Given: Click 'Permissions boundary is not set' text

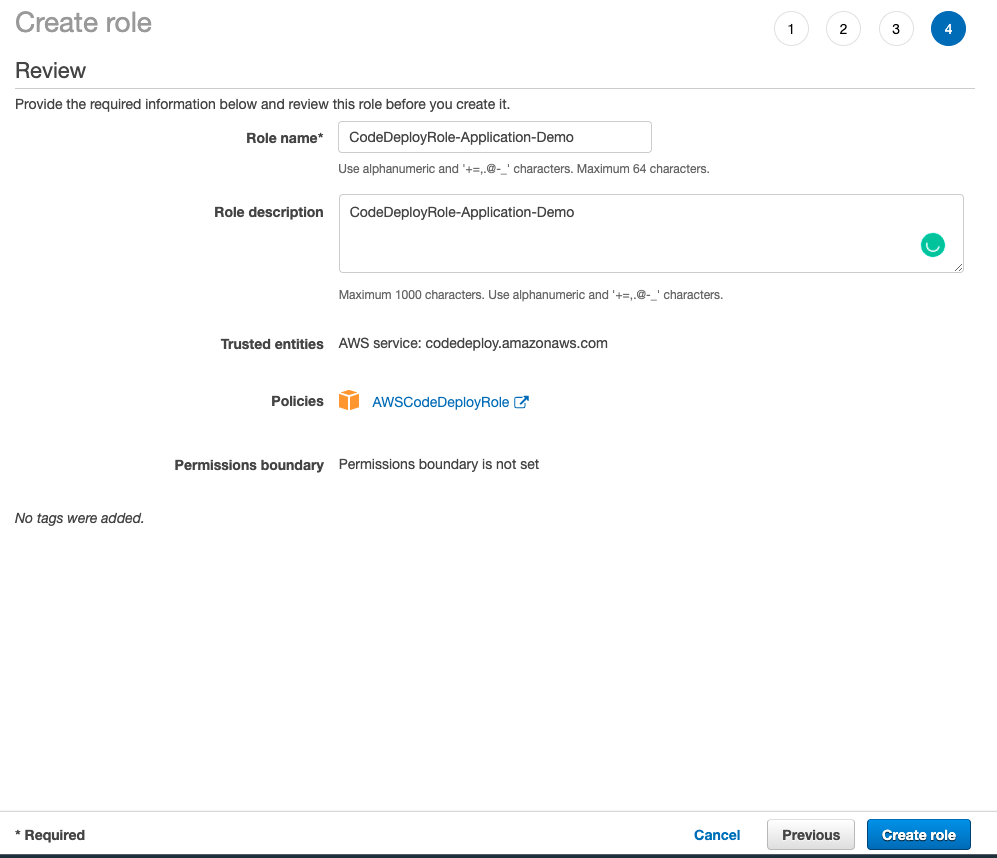Looking at the screenshot, I should pyautogui.click(x=439, y=464).
